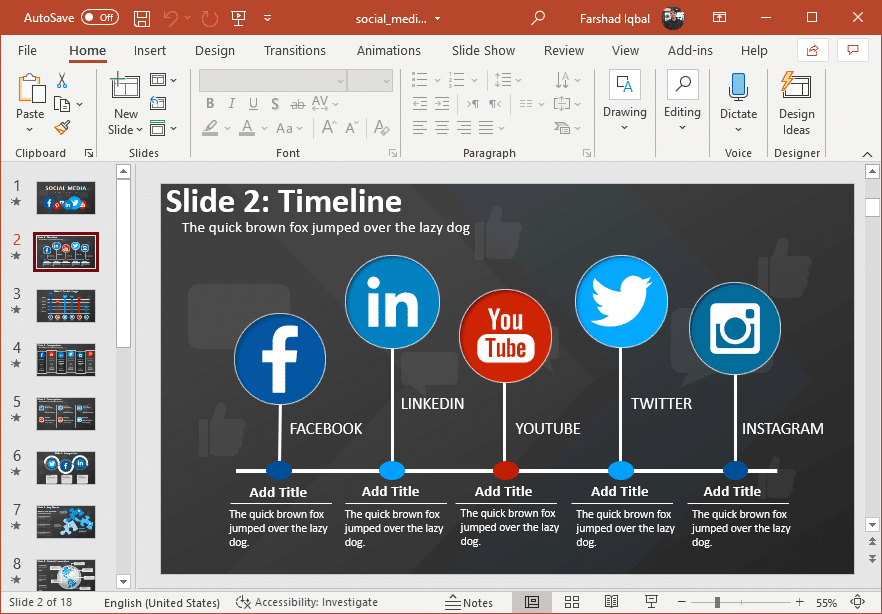Open the Transitions ribbon tab
This screenshot has height=614, width=882.
pos(294,51)
